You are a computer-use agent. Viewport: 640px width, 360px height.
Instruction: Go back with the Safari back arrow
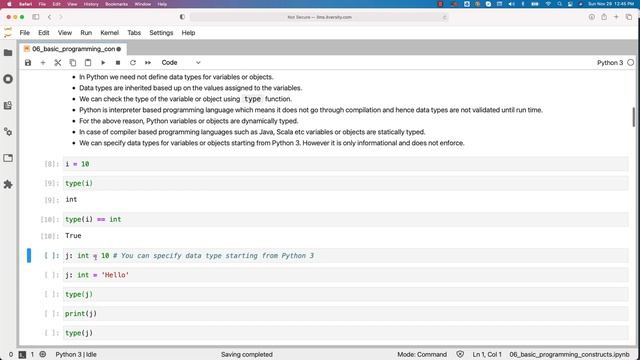click(49, 17)
